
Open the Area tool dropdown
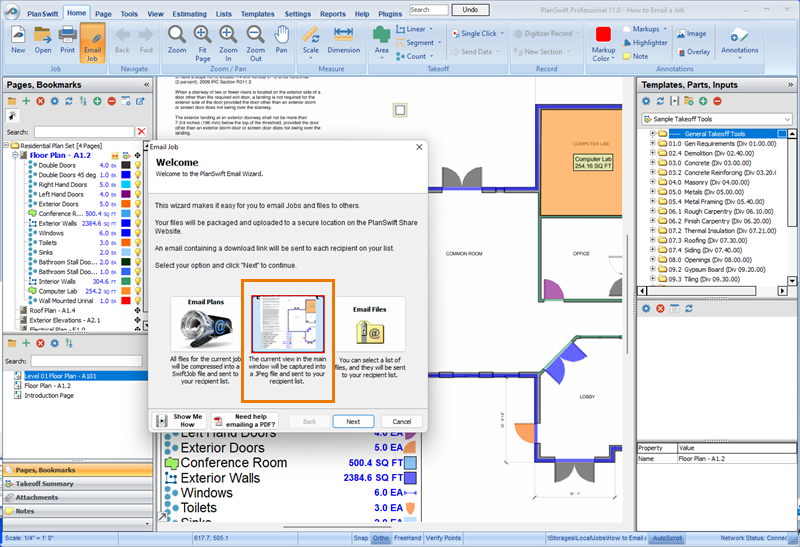[382, 58]
